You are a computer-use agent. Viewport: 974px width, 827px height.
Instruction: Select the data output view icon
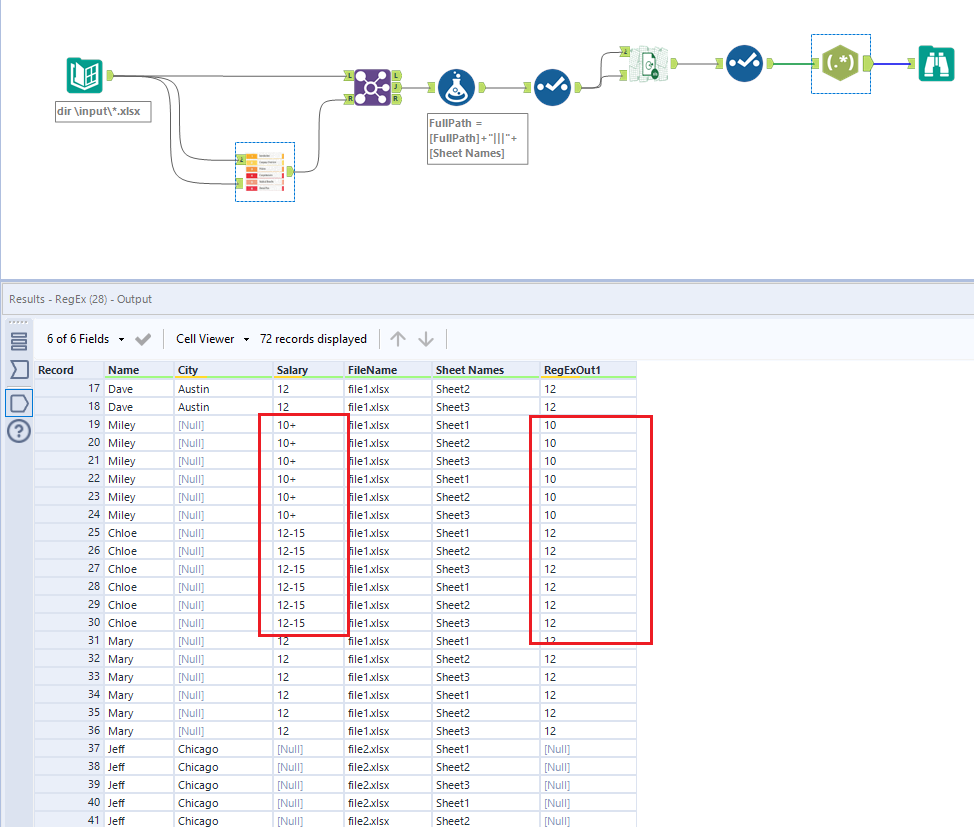[19, 403]
